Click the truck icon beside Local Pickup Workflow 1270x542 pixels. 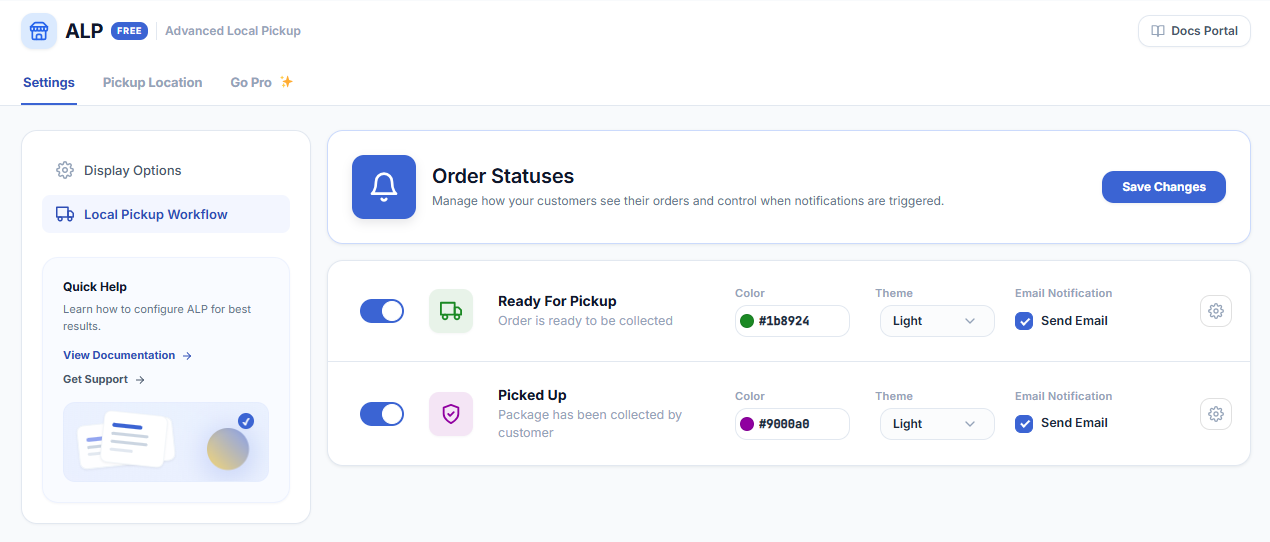coord(65,214)
